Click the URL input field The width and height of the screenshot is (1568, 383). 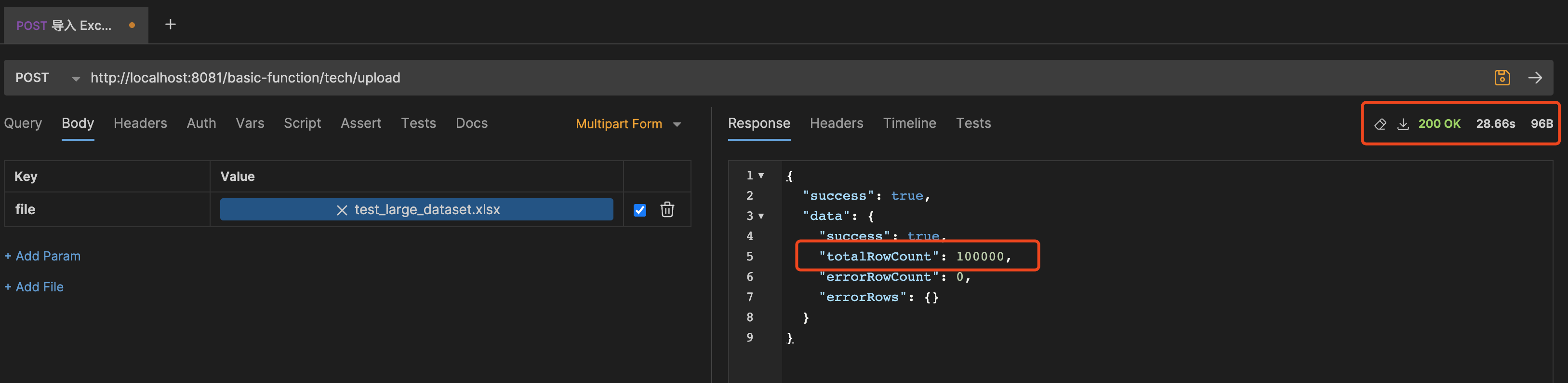pos(785,78)
